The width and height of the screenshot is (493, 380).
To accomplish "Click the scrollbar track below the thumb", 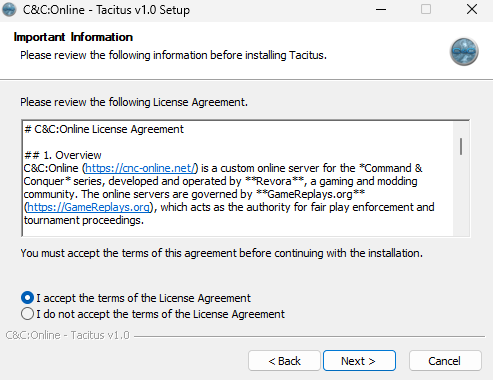I will [461, 195].
